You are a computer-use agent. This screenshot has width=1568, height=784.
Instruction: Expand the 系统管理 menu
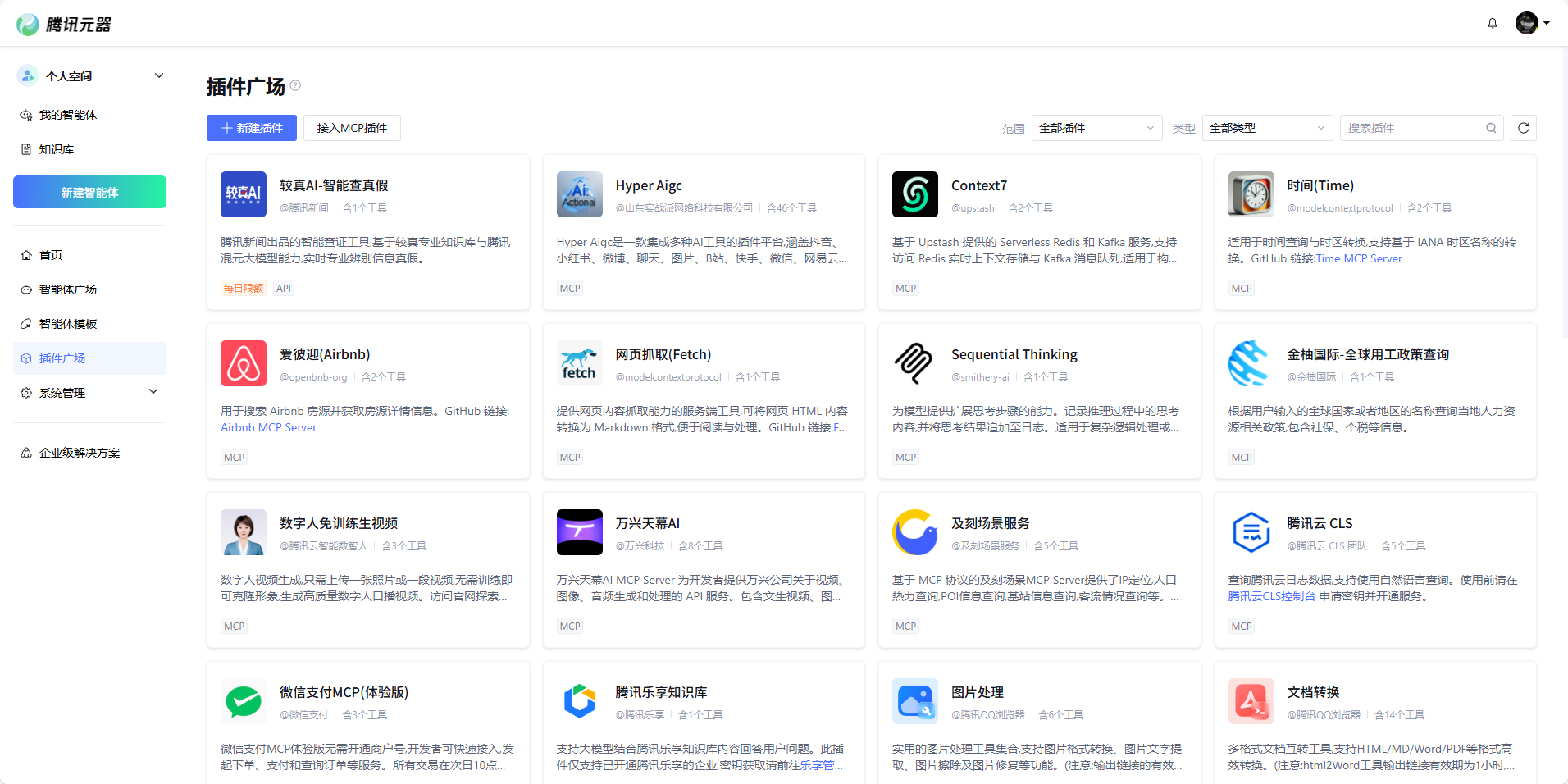(90, 393)
